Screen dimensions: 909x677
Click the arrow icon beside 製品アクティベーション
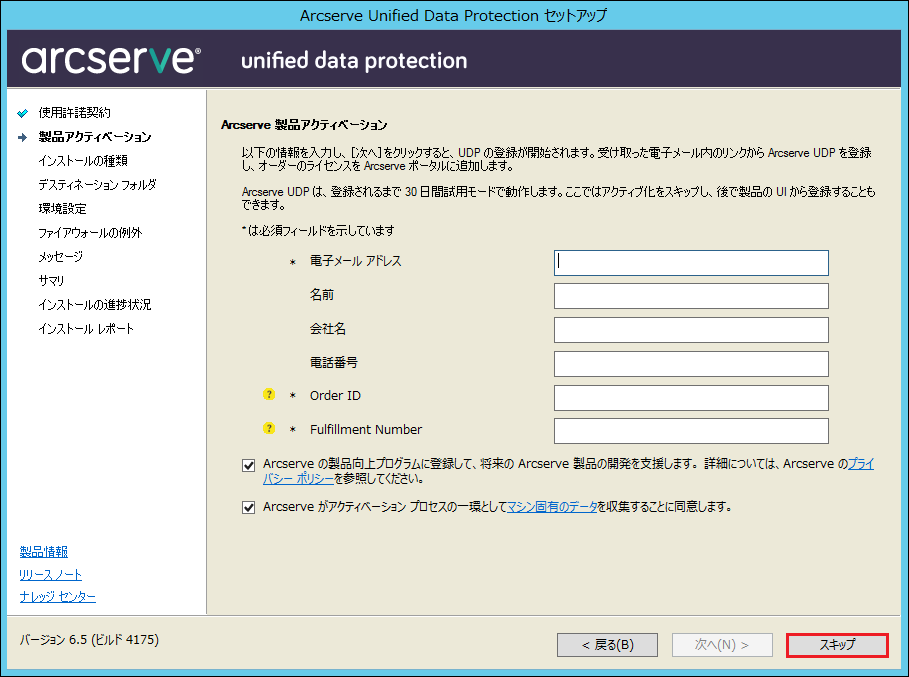click(x=23, y=137)
